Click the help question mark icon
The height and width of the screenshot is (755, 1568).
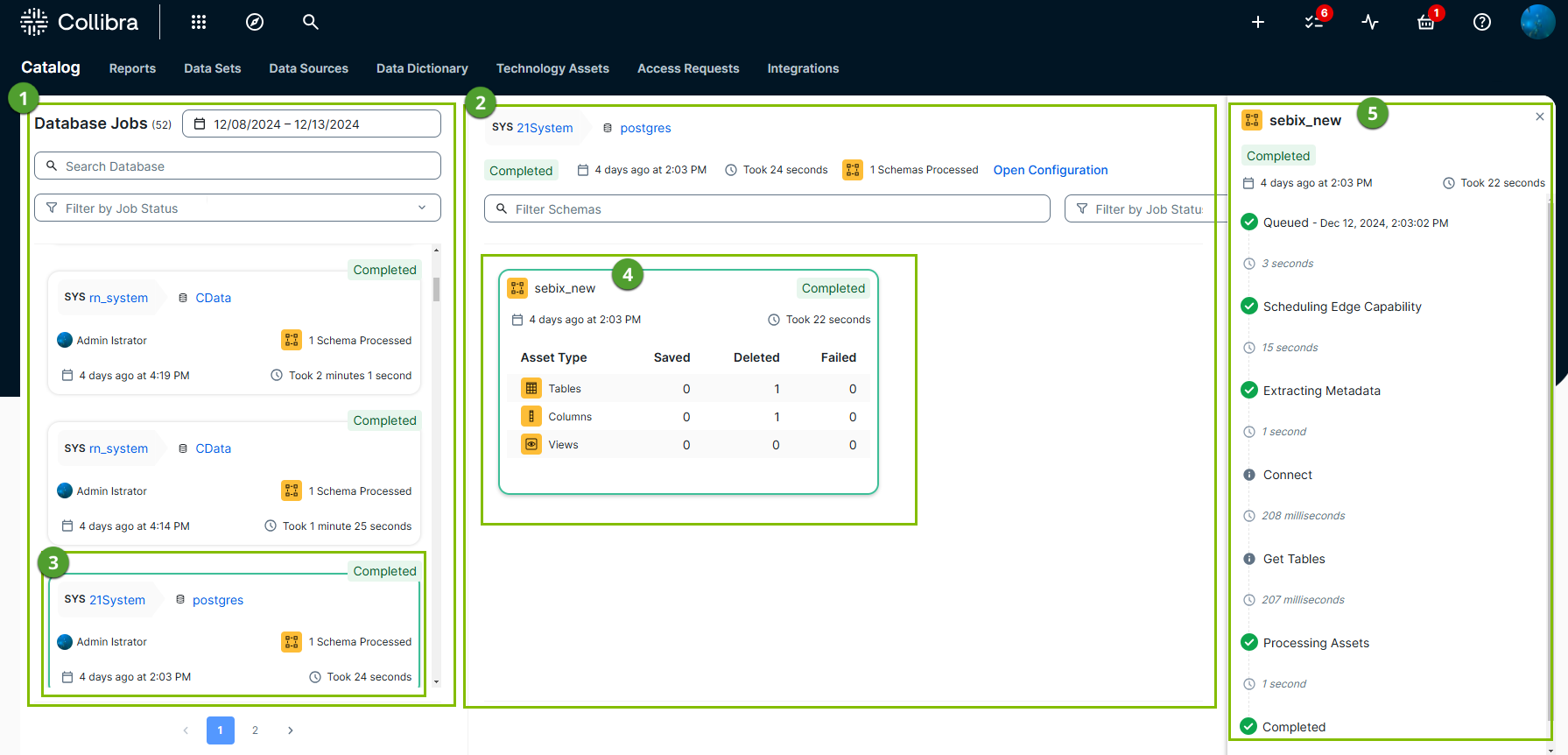coord(1482,22)
